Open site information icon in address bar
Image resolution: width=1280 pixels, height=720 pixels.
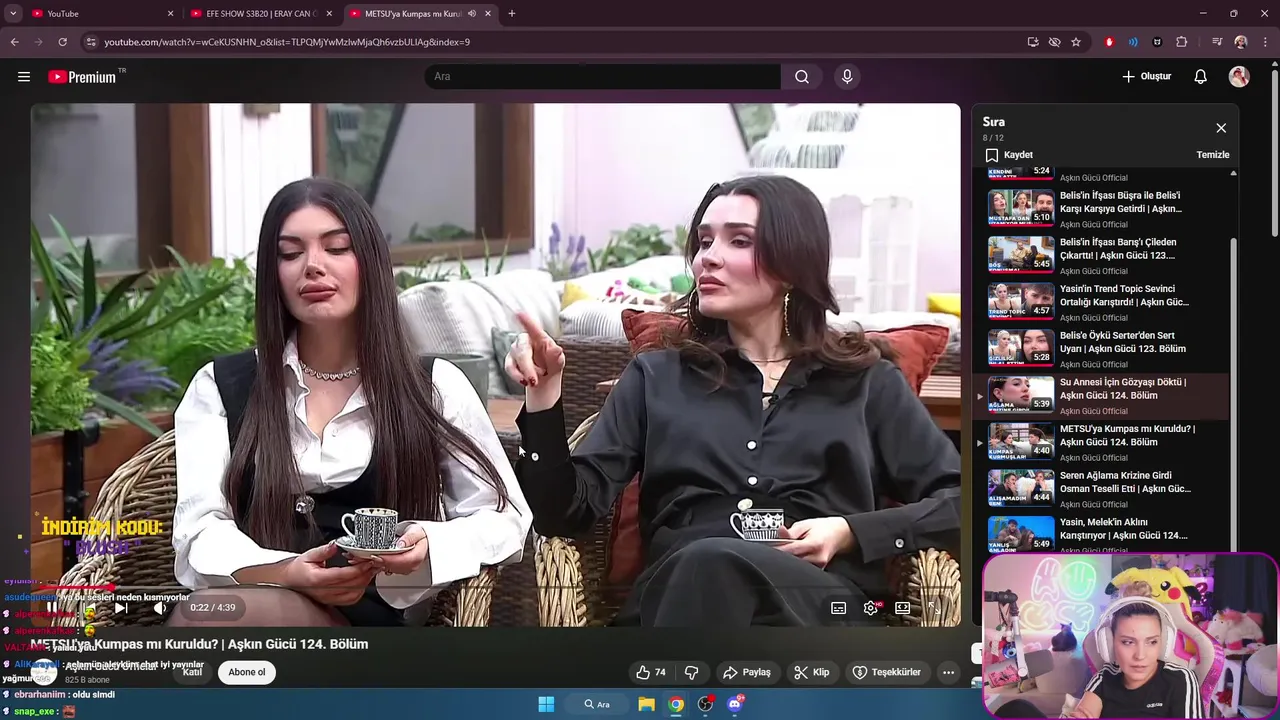(90, 42)
